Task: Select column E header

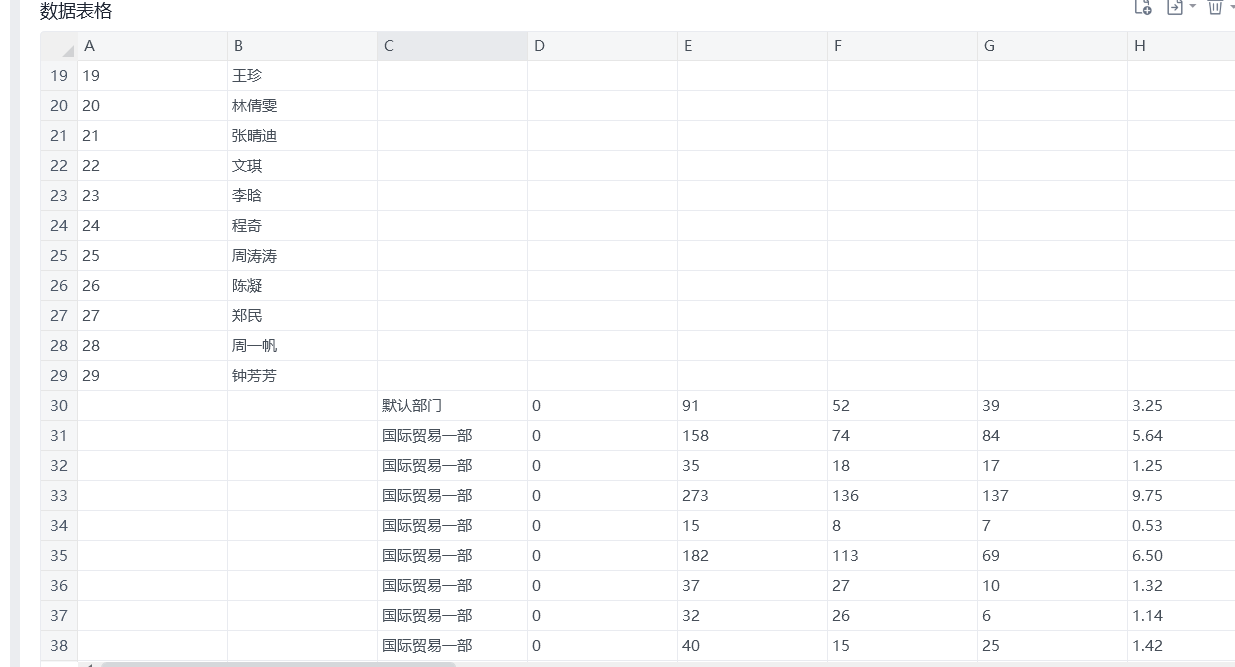Action: [x=753, y=46]
